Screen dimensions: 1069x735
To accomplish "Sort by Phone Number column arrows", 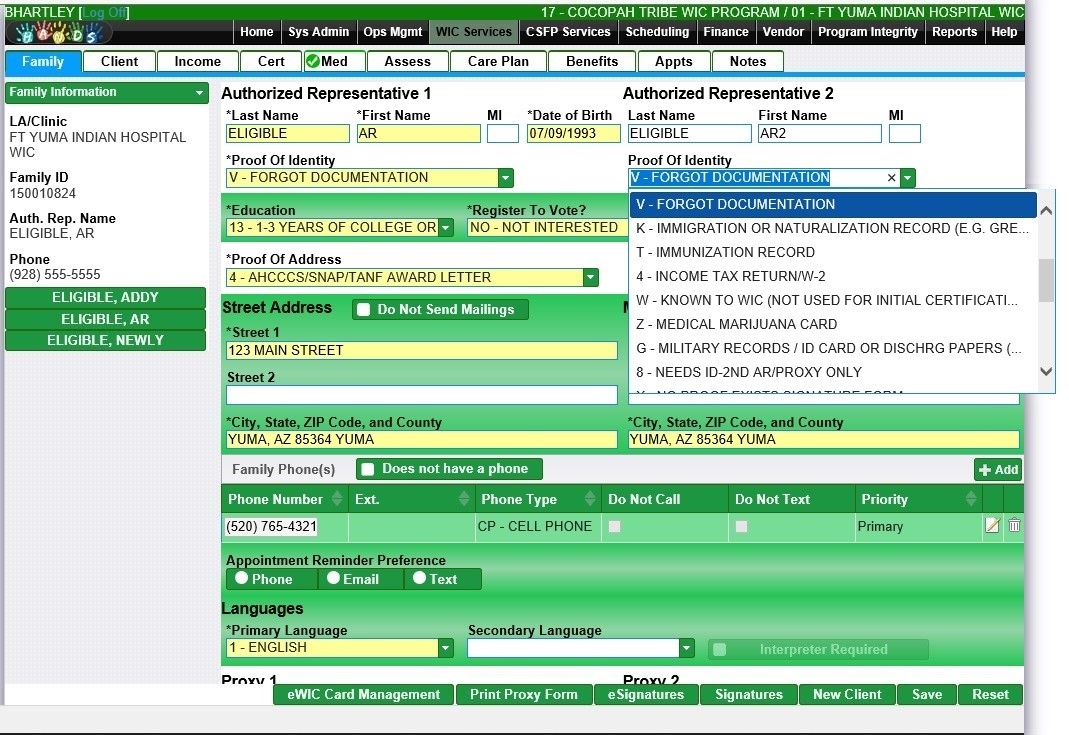I will click(x=337, y=499).
